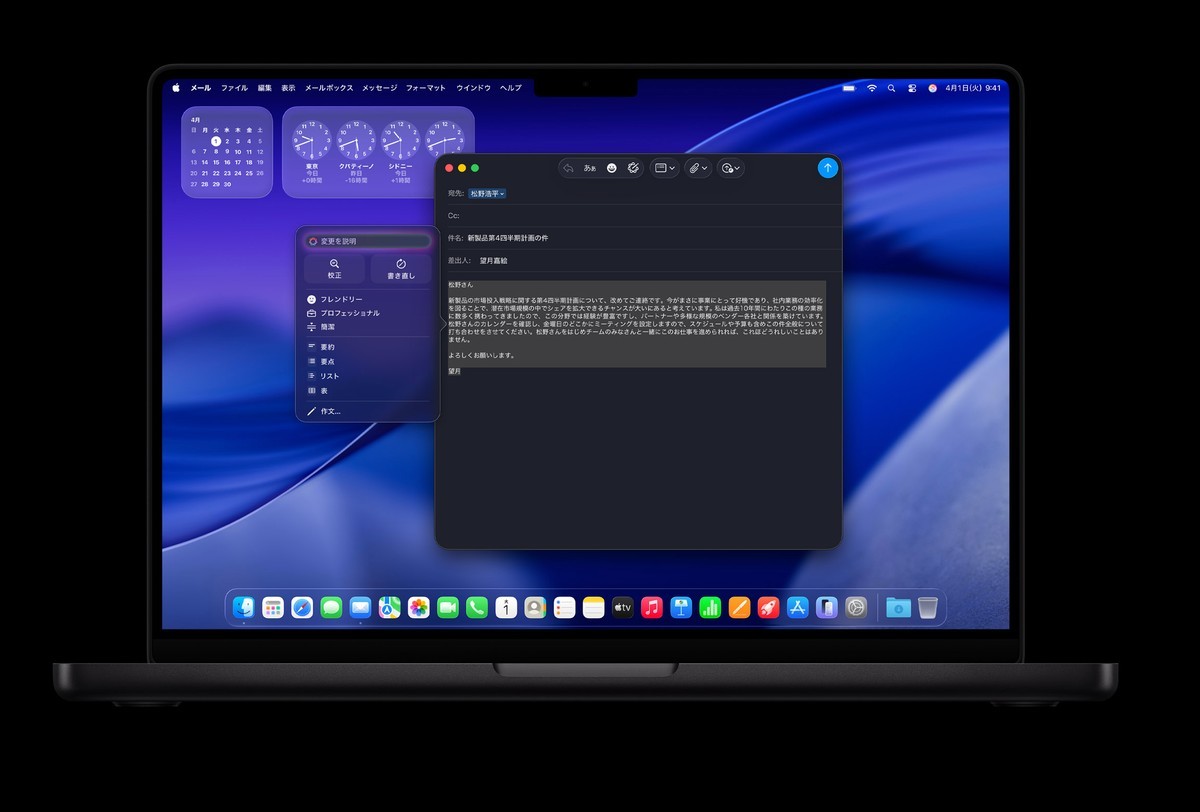The width and height of the screenshot is (1200, 812).
Task: Click the あぁ font formatting icon
Action: point(592,168)
